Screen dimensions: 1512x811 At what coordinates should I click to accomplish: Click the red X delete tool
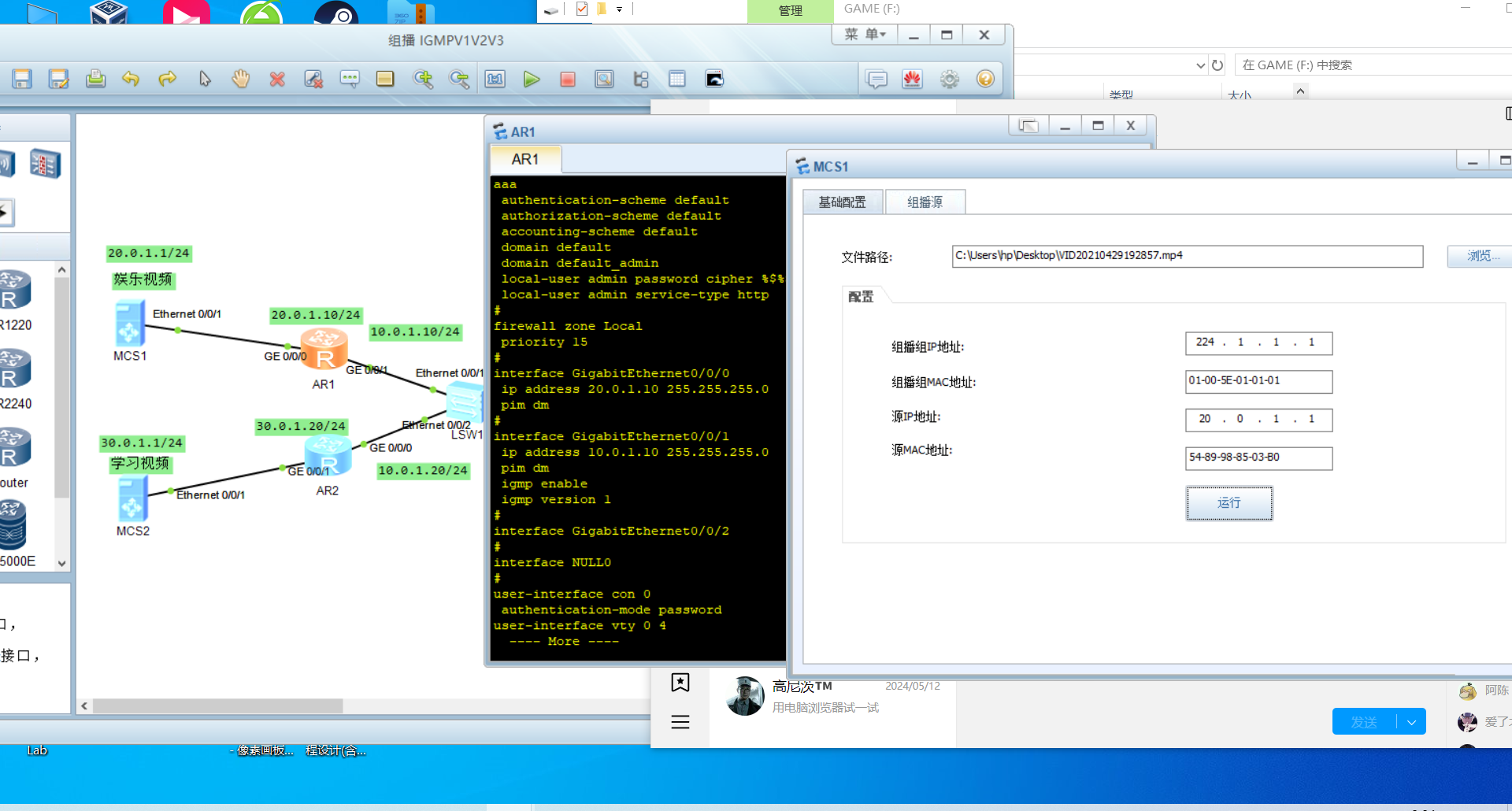point(277,79)
